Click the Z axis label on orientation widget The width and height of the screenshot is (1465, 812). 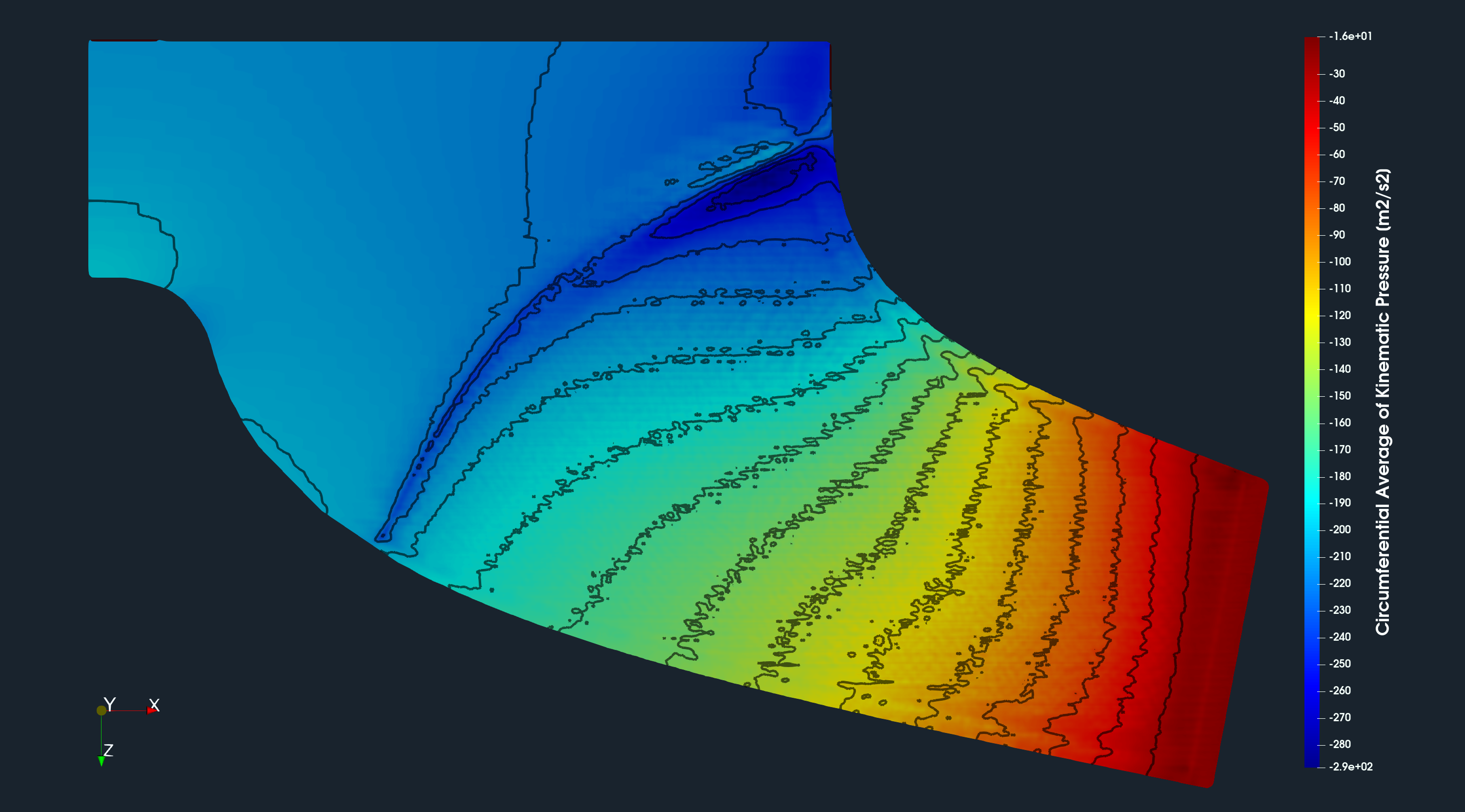(108, 750)
